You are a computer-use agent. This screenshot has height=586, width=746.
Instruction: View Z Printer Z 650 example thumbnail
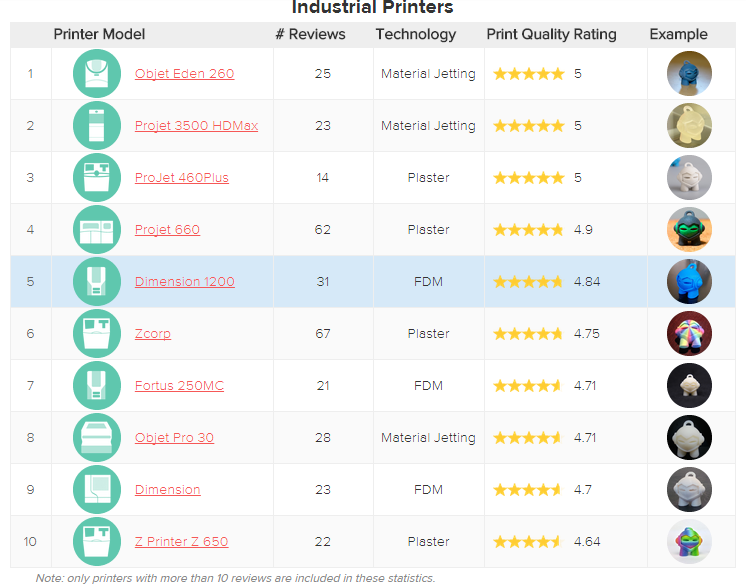pos(689,542)
